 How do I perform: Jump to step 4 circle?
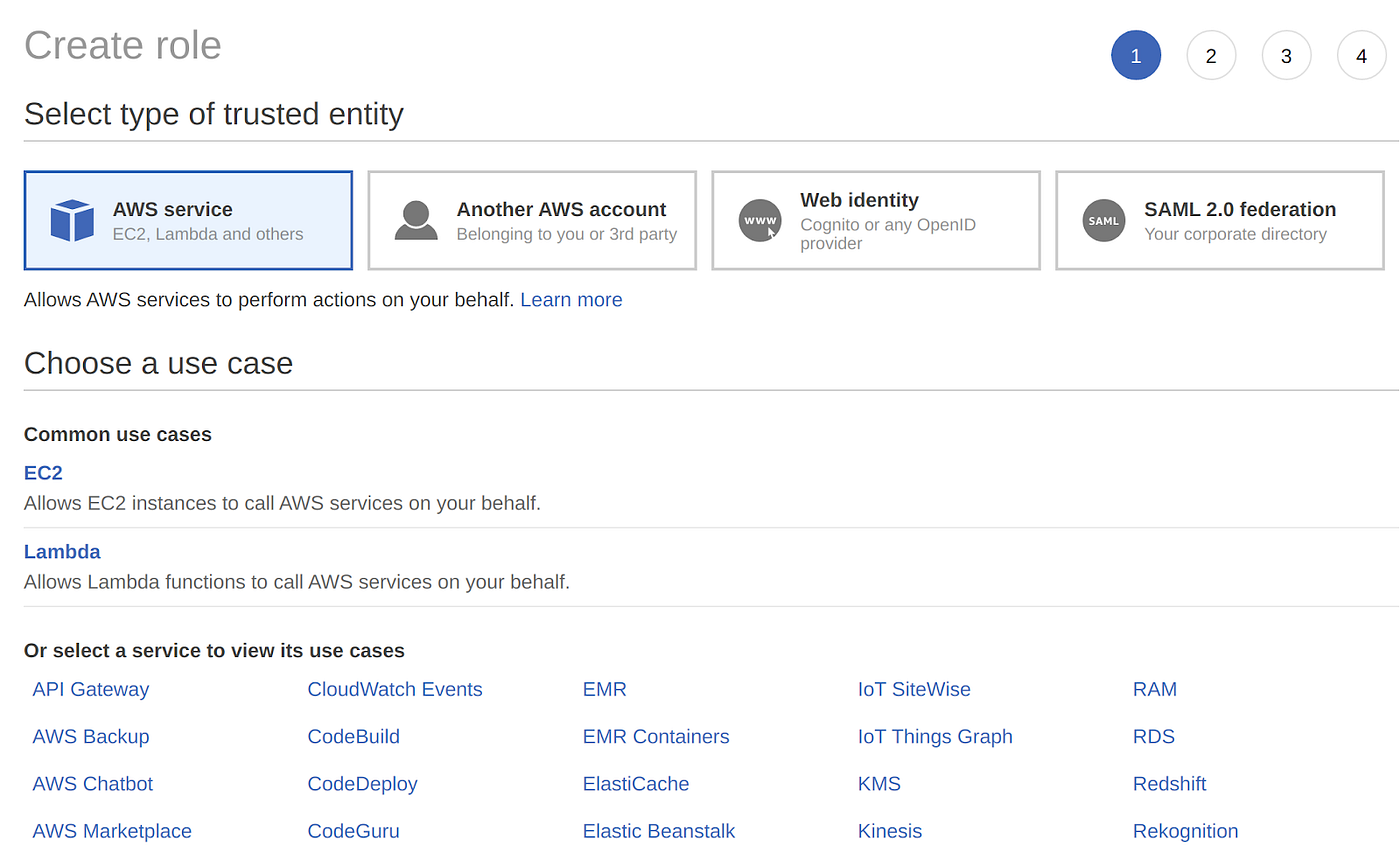(1361, 55)
